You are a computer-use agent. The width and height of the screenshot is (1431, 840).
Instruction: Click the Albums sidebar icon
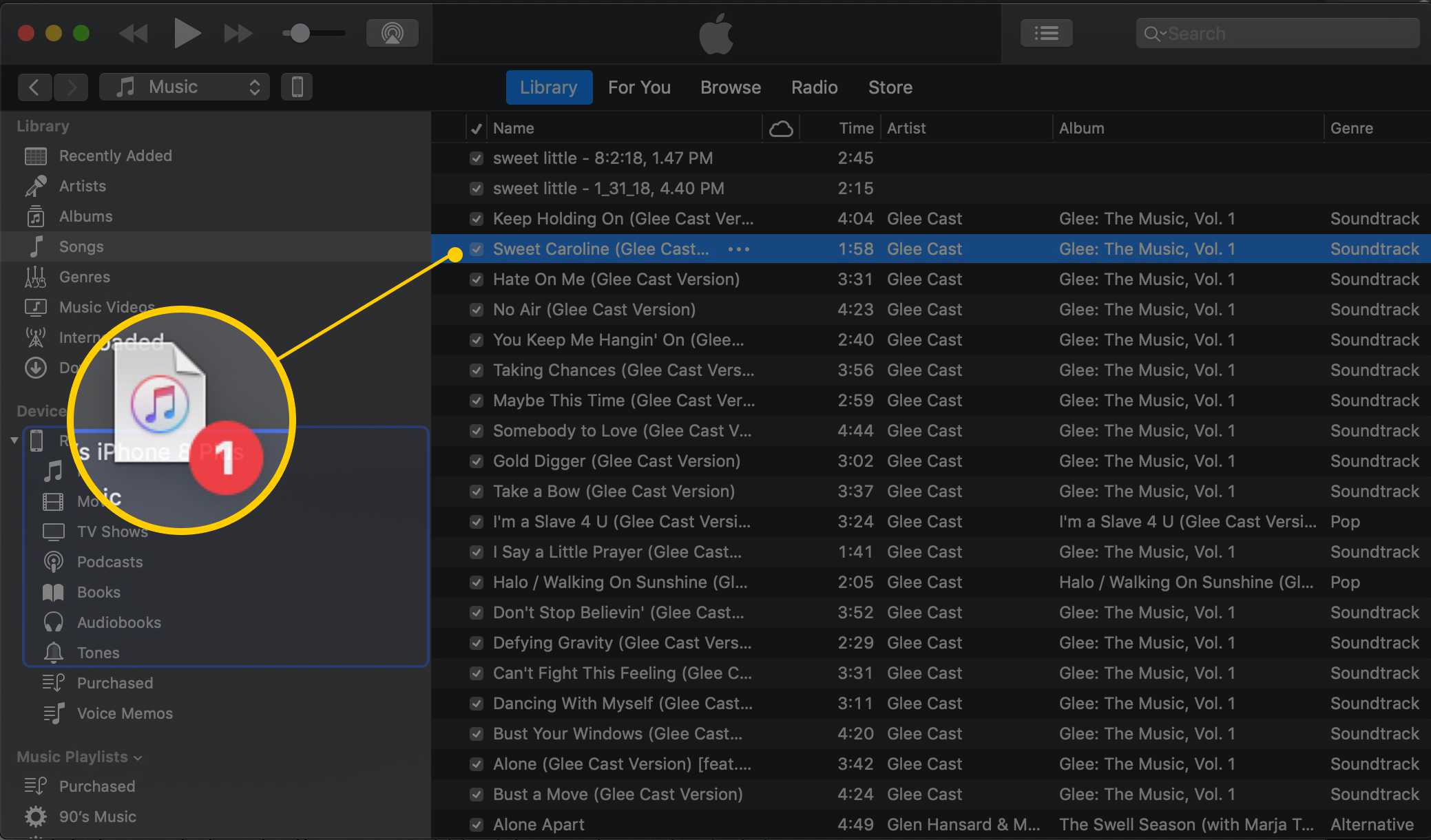pyautogui.click(x=35, y=216)
